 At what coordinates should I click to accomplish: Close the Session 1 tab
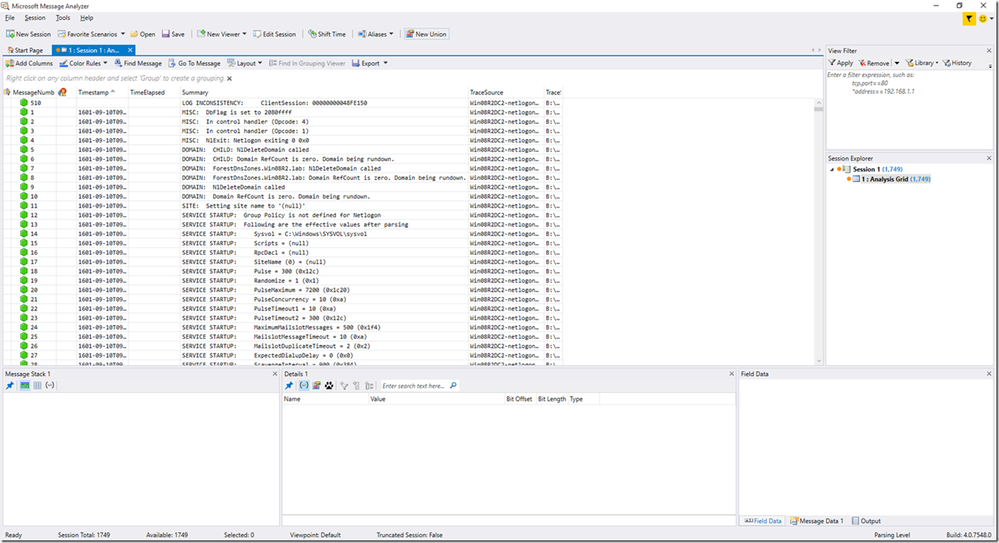coord(130,50)
